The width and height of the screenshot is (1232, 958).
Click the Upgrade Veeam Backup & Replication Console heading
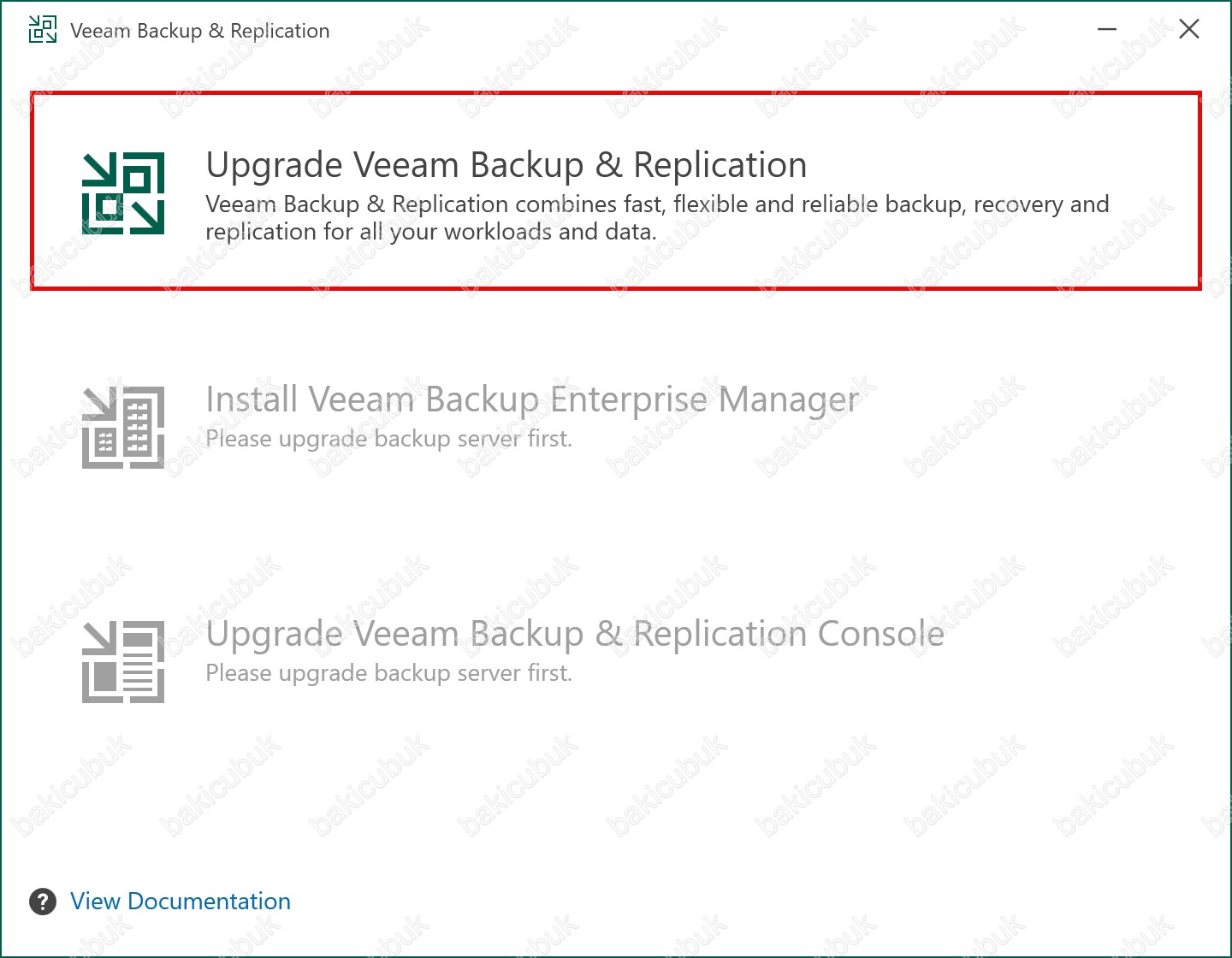574,634
